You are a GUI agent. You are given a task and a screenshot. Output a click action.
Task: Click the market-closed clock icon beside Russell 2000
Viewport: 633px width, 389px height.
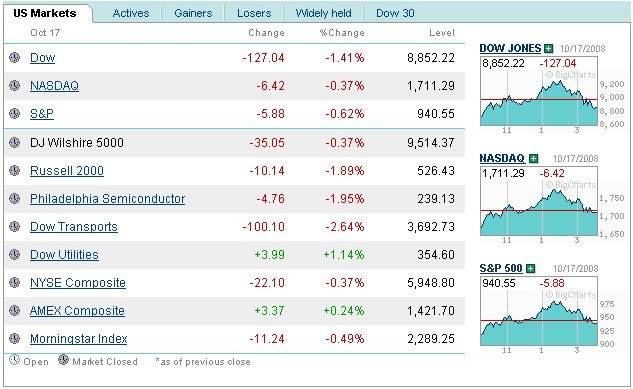tap(15, 171)
